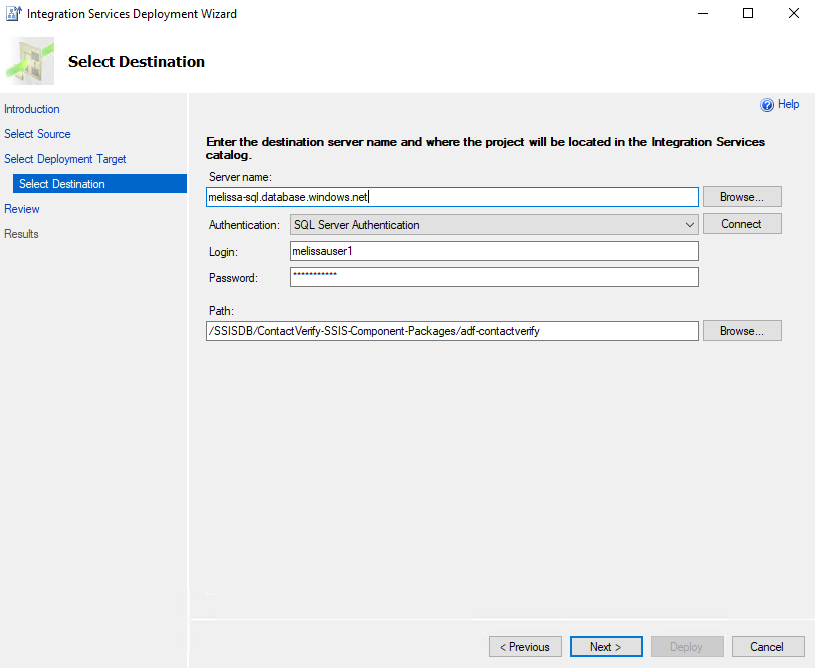Maximize the Deployment Wizard window

(748, 14)
